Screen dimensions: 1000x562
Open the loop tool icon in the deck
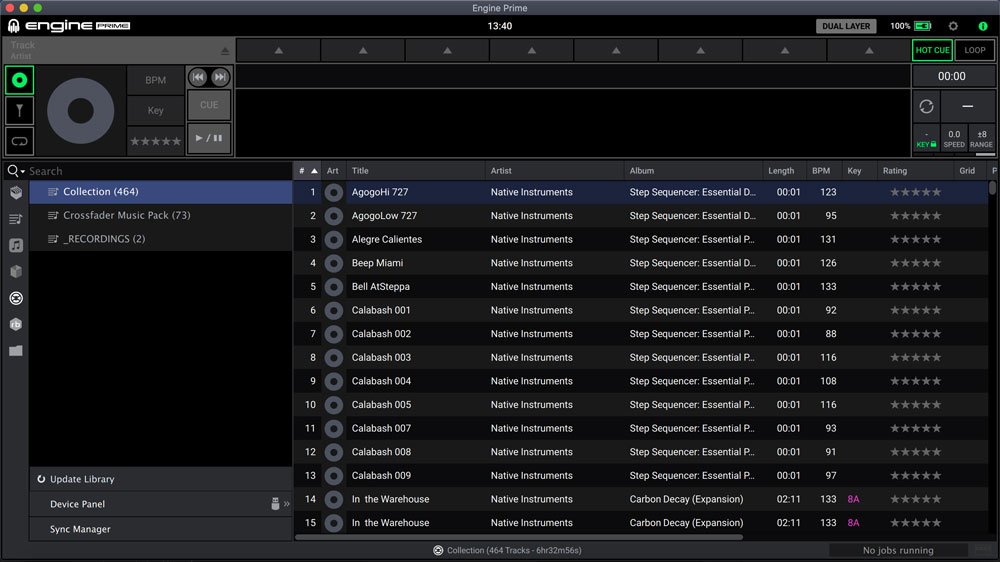19,141
